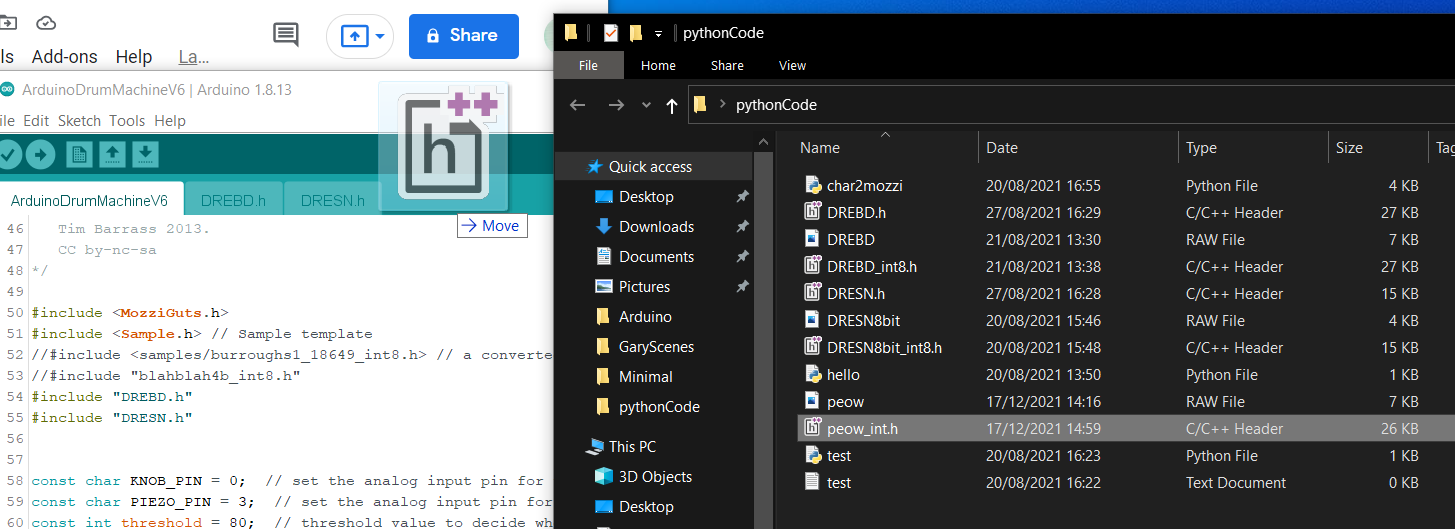This screenshot has height=529, width=1455.
Task: Click the peow_int.h header file icon
Action: coord(813,429)
